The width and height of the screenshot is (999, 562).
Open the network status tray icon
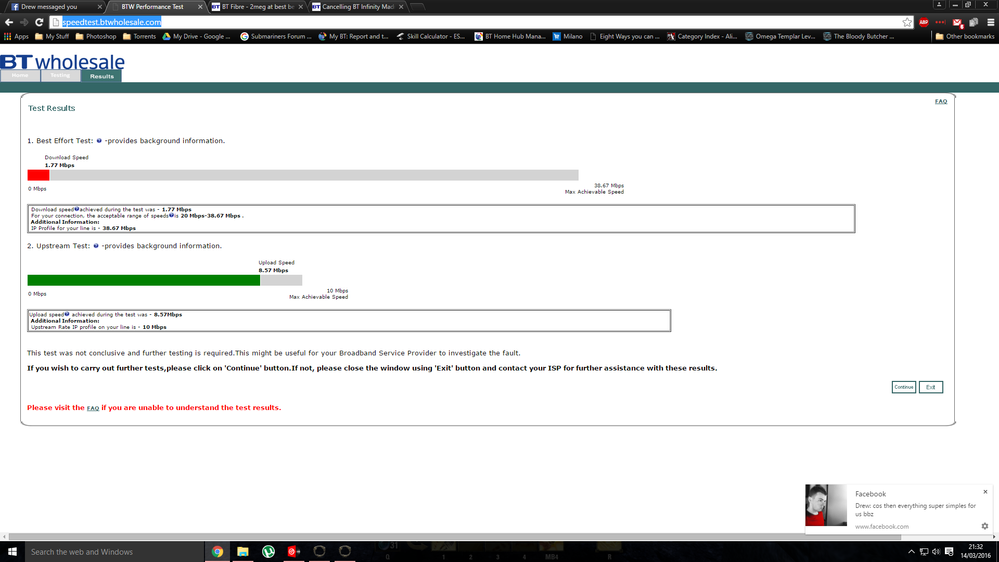click(924, 552)
